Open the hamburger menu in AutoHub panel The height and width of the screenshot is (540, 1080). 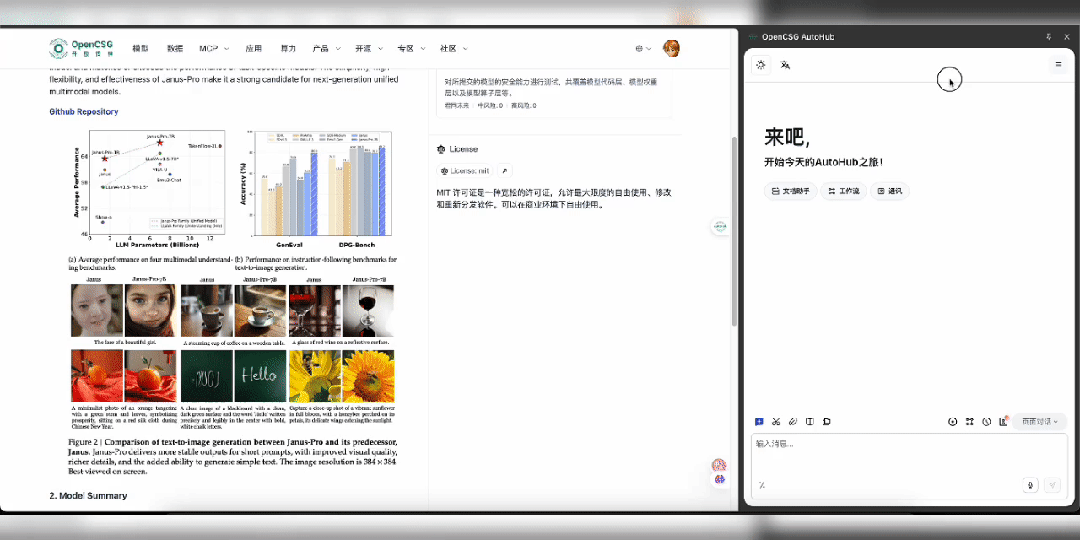[1058, 65]
